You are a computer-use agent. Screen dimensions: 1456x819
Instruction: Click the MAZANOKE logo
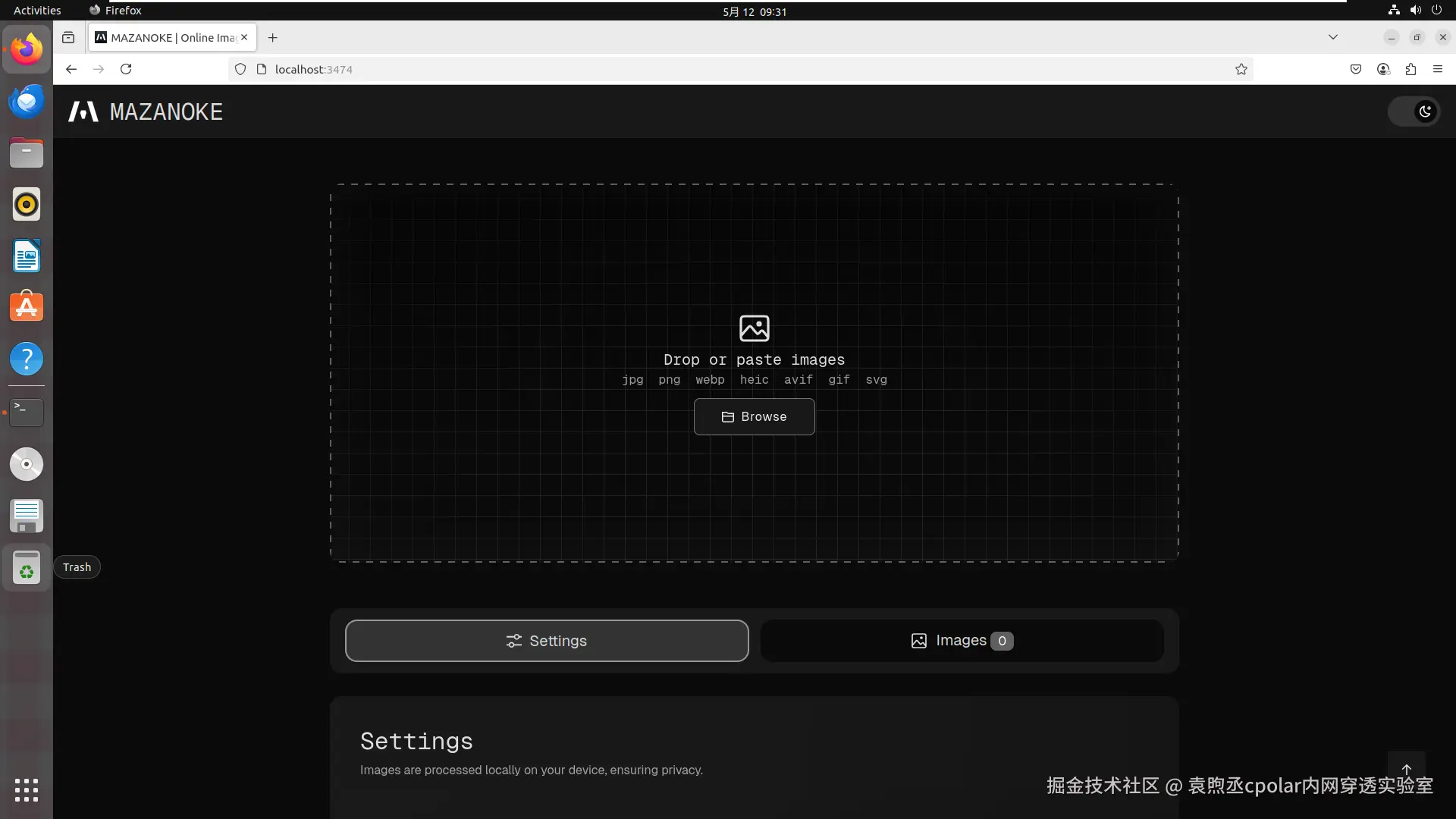click(x=146, y=111)
